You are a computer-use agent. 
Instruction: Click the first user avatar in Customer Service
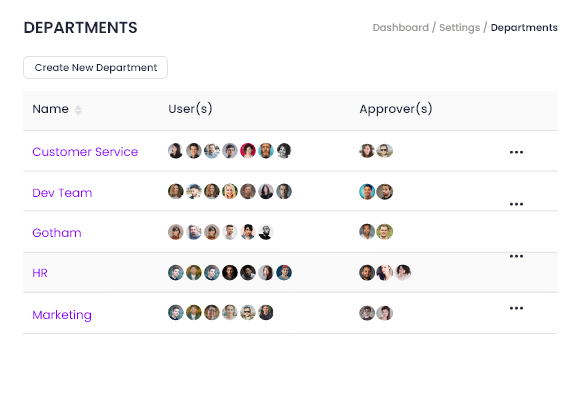(176, 151)
